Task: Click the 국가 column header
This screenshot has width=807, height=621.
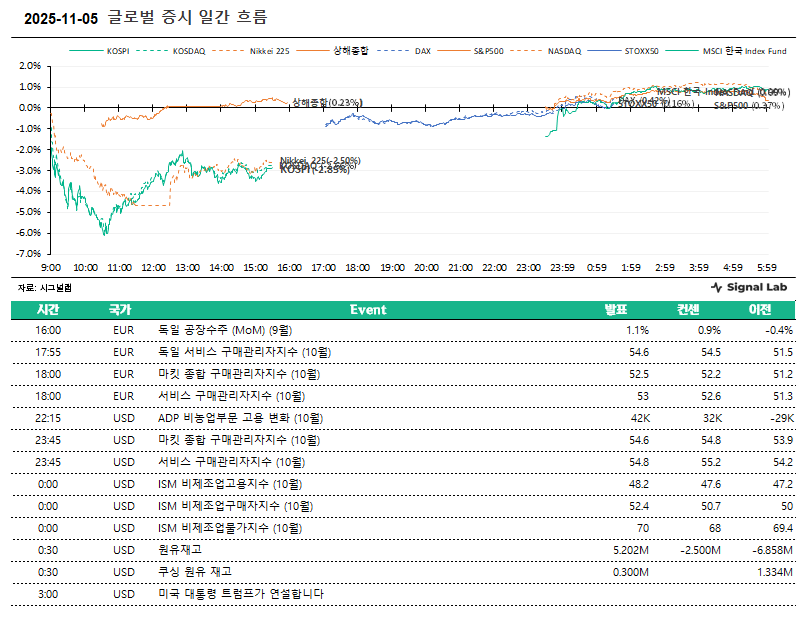Action: (120, 310)
